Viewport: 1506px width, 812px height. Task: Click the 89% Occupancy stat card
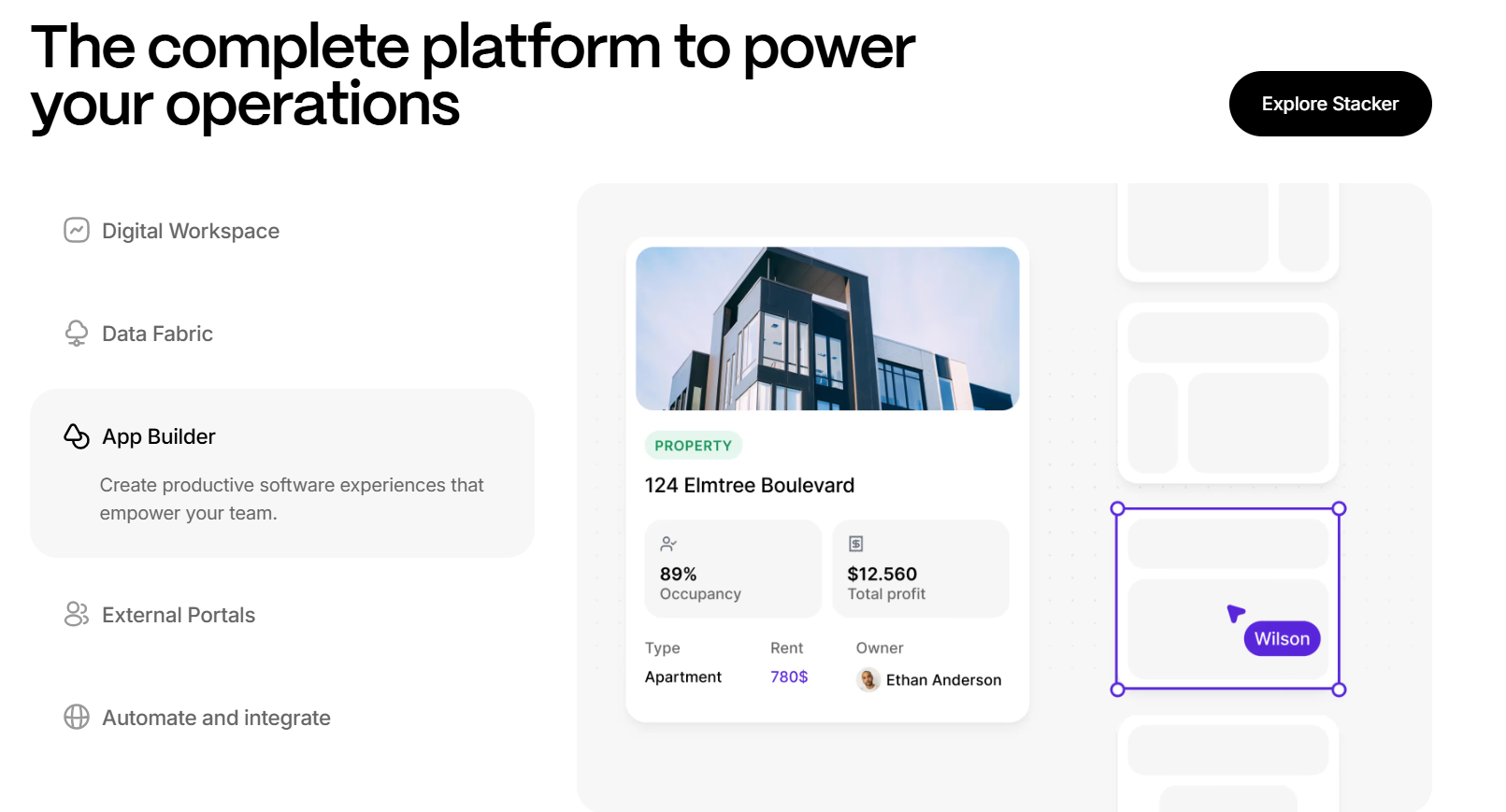[733, 568]
